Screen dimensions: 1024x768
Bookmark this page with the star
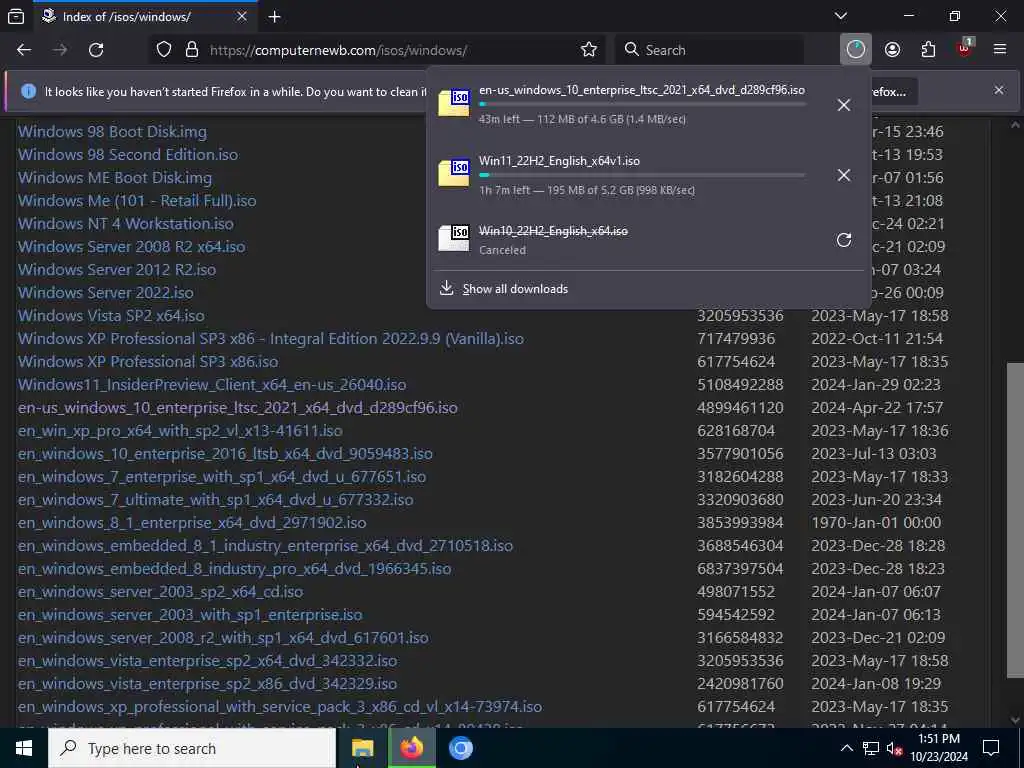[x=589, y=50]
